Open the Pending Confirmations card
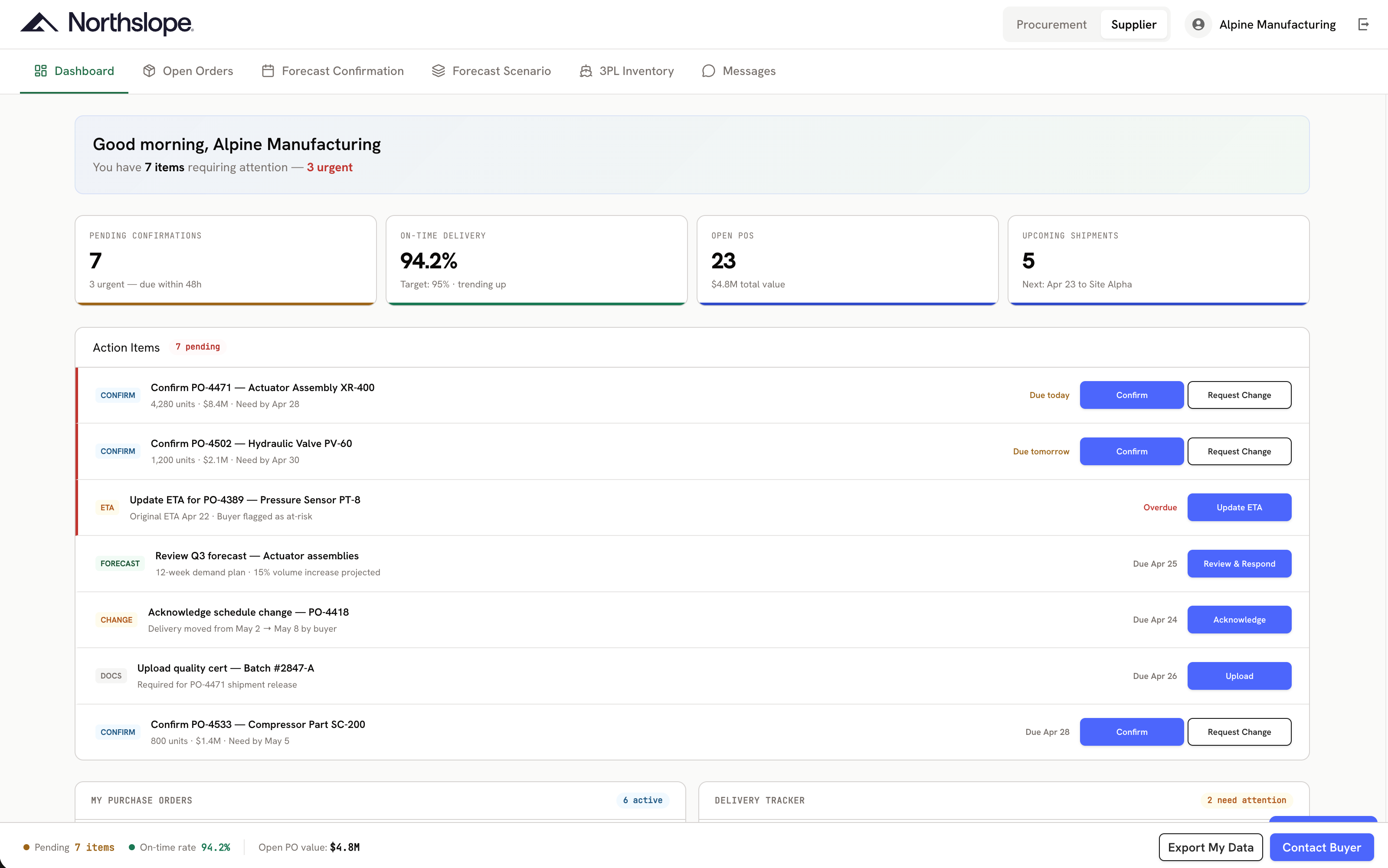Image resolution: width=1388 pixels, height=868 pixels. (226, 260)
